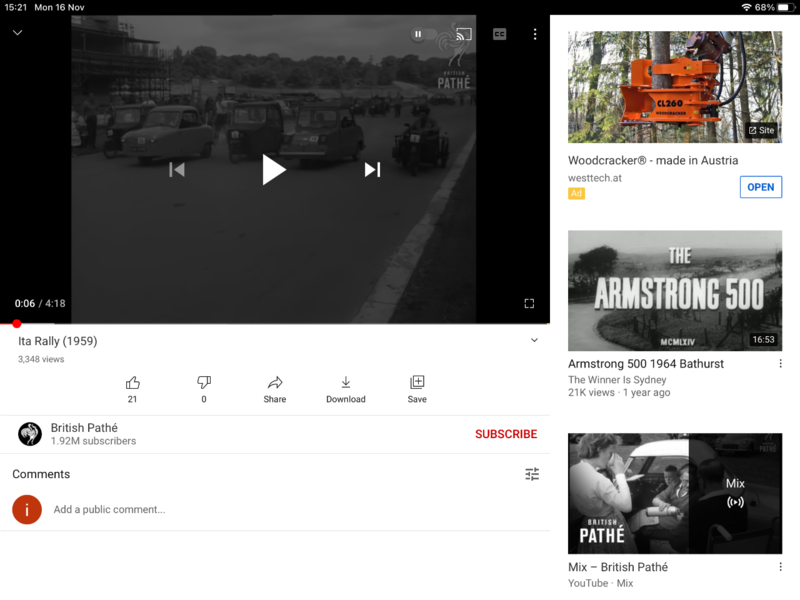800x600 pixels.
Task: Click the Cast to device icon
Action: tap(463, 34)
